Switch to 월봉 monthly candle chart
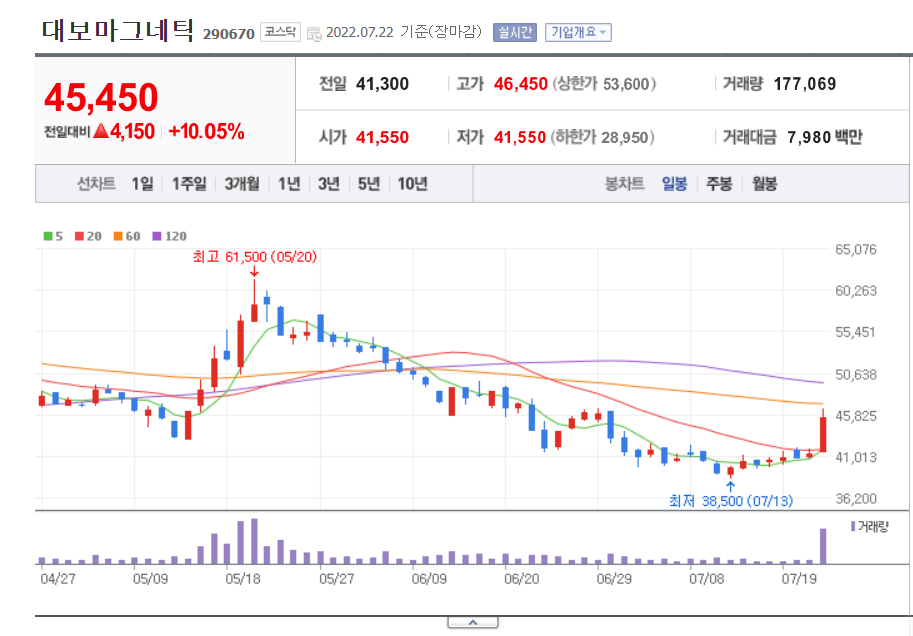 (x=765, y=184)
